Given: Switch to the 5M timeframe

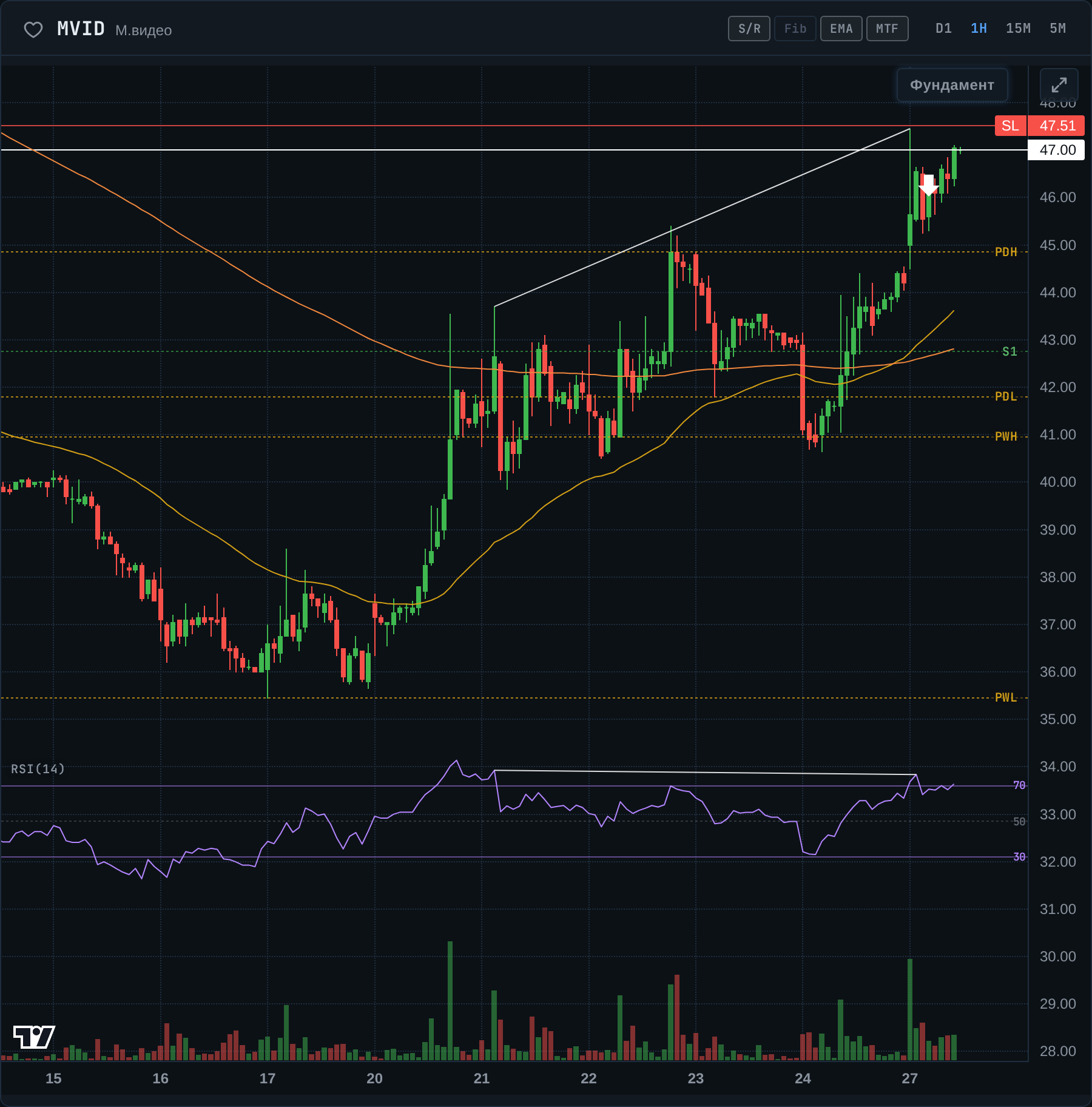Looking at the screenshot, I should (1057, 29).
